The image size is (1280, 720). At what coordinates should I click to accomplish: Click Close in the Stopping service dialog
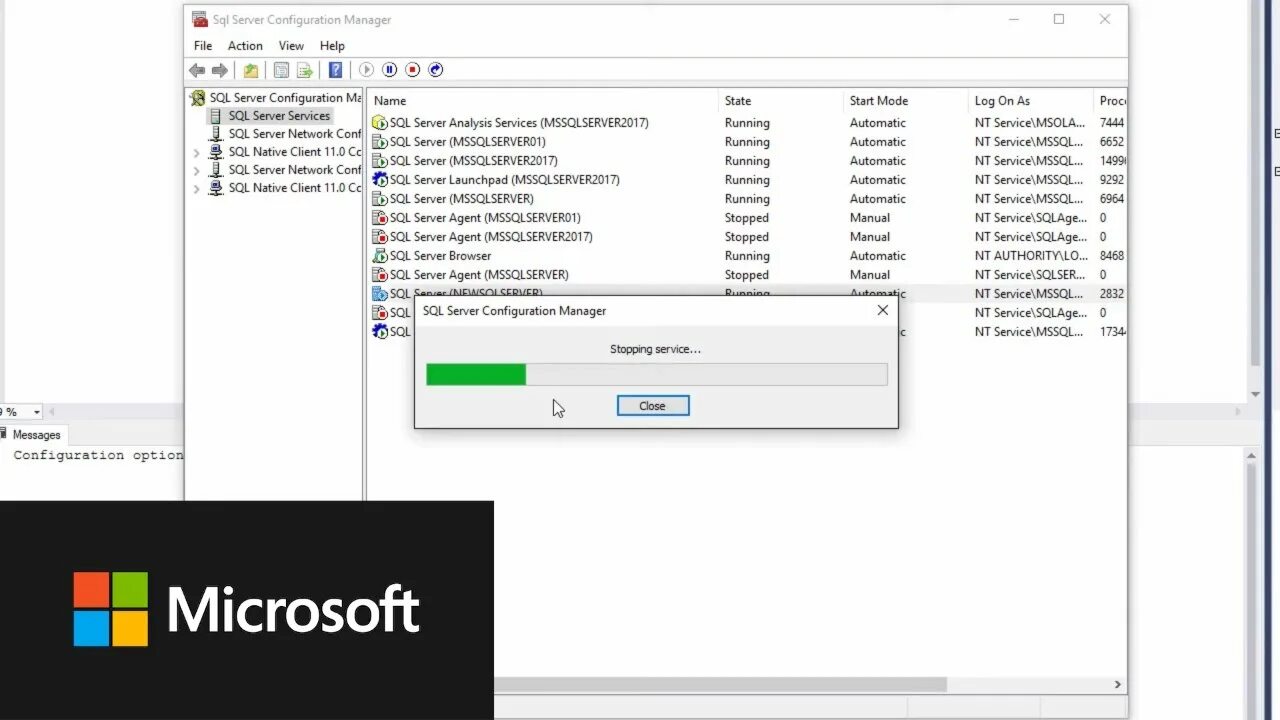click(653, 406)
